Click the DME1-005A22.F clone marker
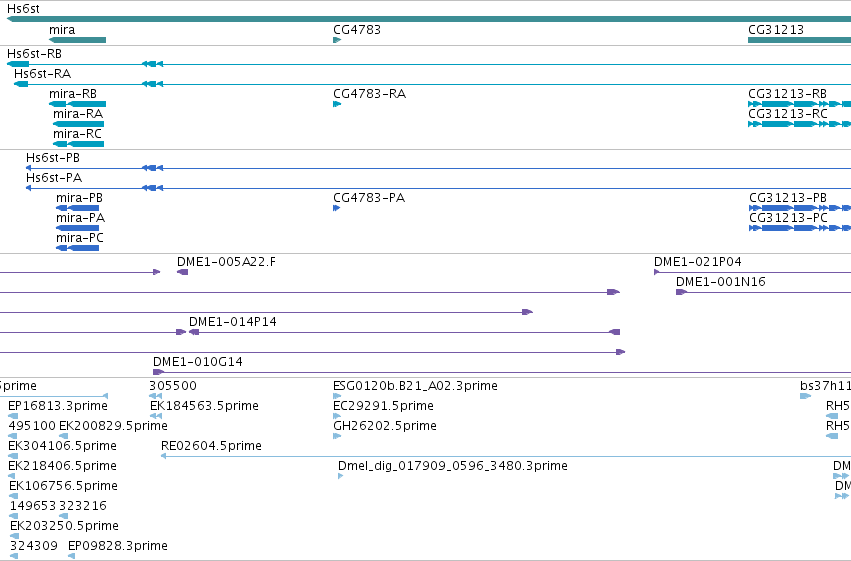851x561 pixels. coord(182,272)
